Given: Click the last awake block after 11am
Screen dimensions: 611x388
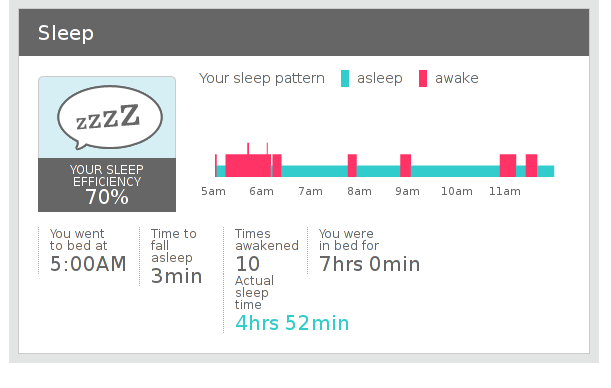Looking at the screenshot, I should tap(532, 166).
